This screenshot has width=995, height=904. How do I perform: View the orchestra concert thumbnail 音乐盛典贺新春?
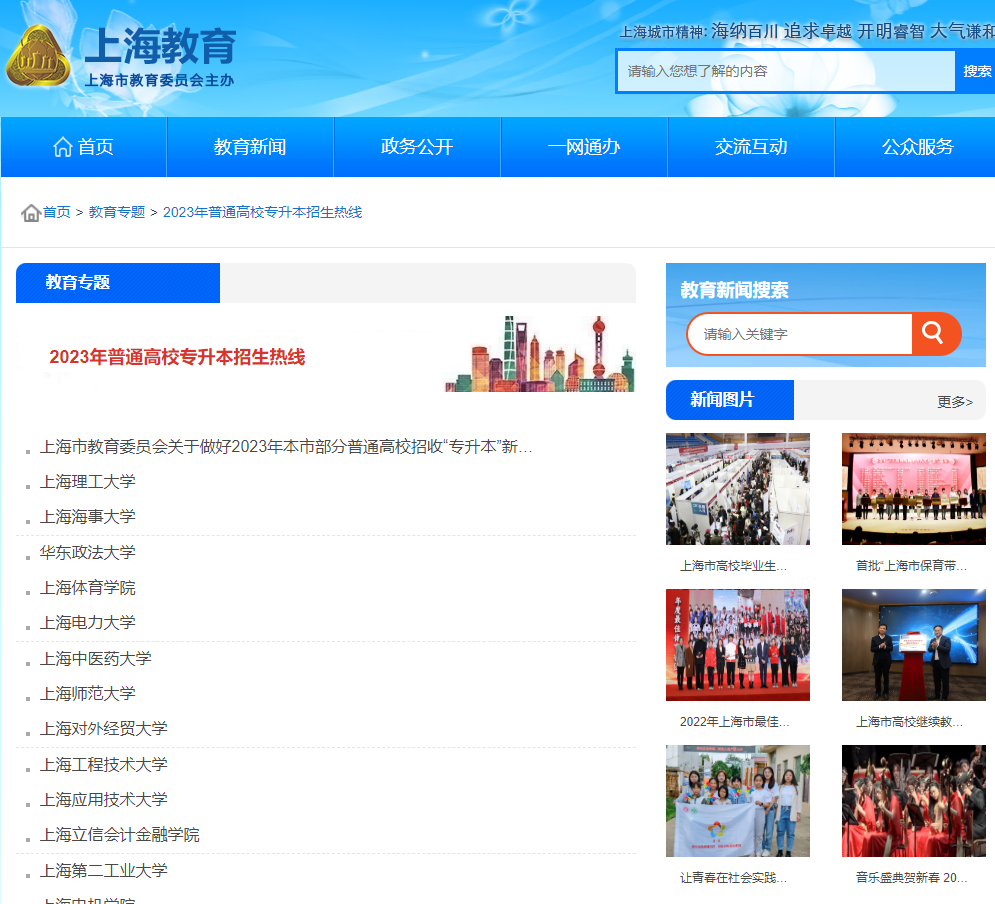[x=913, y=801]
